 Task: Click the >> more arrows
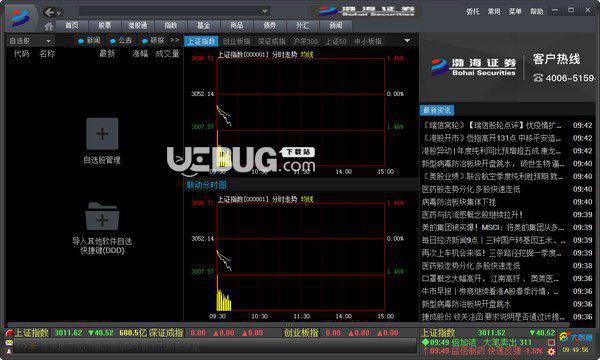174,40
